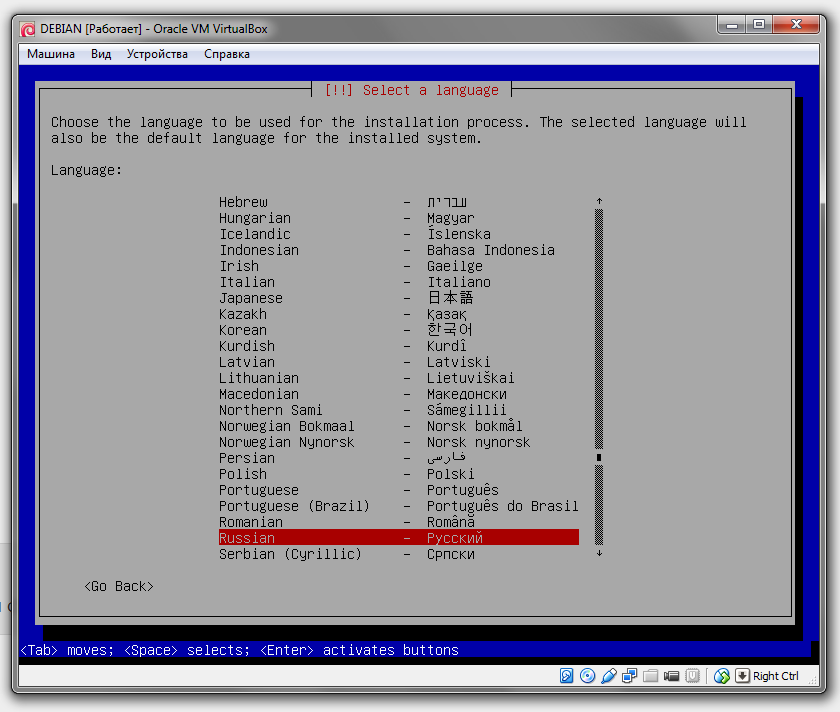The height and width of the screenshot is (712, 840).
Task: Select Lithuanian language row
Action: click(399, 378)
